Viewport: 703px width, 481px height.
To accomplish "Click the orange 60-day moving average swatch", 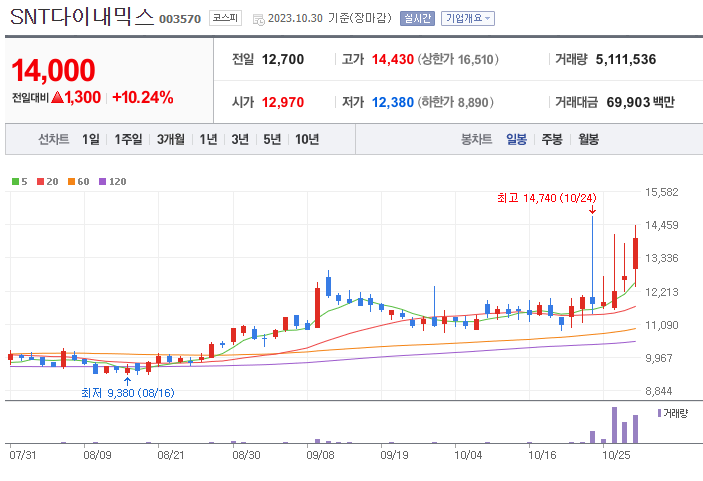I will pyautogui.click(x=71, y=182).
